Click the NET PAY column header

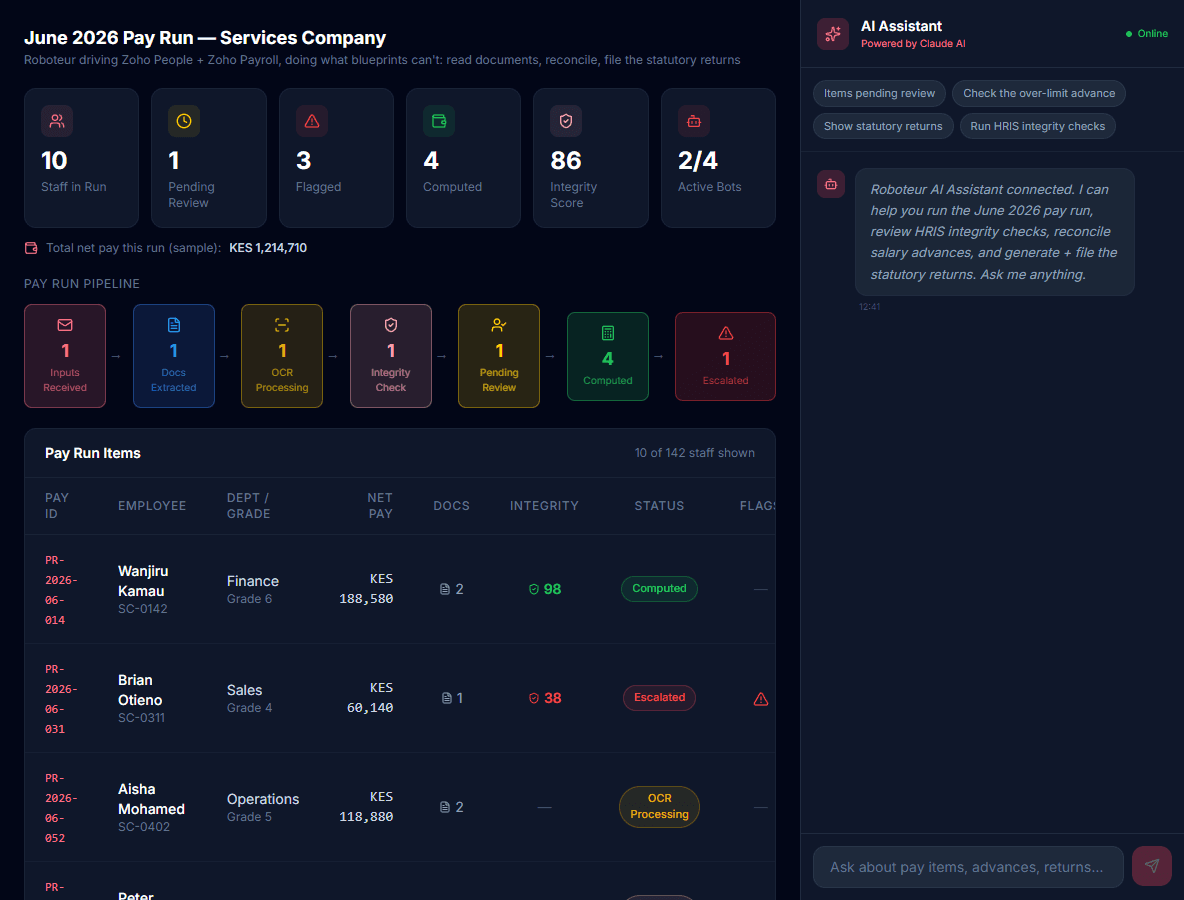click(380, 506)
